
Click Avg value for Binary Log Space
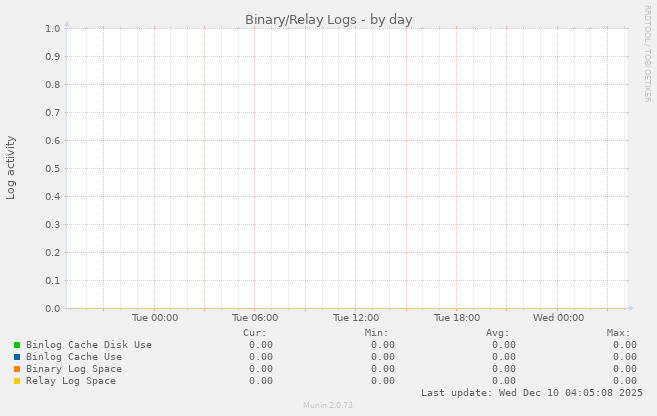(x=504, y=369)
